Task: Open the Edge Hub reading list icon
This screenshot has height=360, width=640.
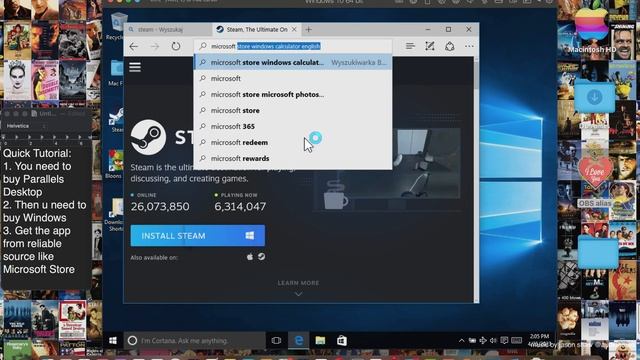Action: coord(410,46)
